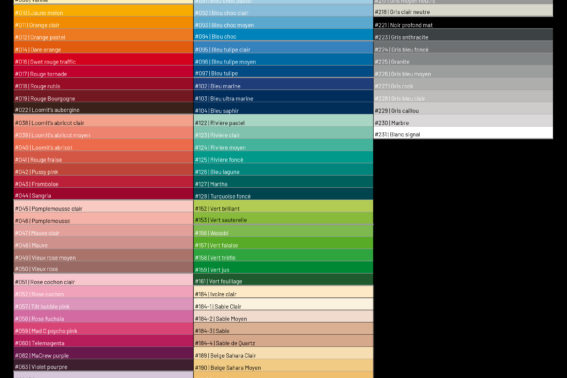Select the #231 Blanc signal swatch
Viewport: 567px width, 378px height.
click(x=463, y=133)
